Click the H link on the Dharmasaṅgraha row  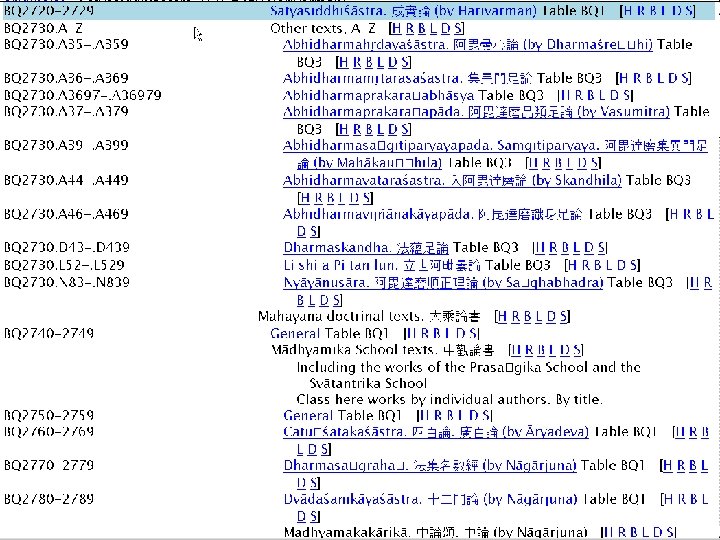click(x=668, y=466)
